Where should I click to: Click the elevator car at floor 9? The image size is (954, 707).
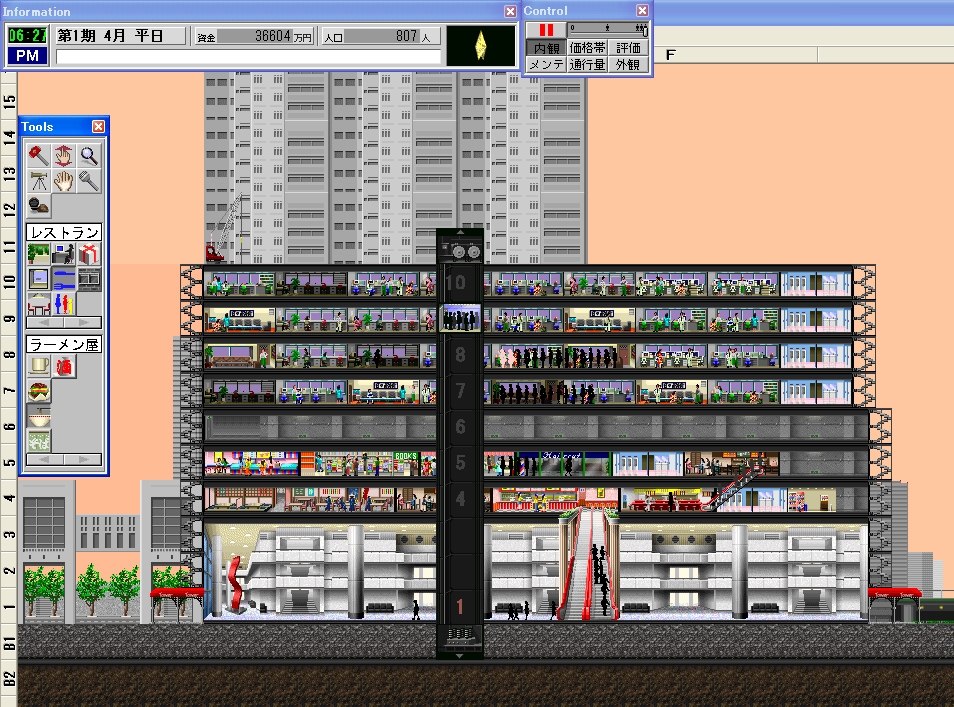(461, 318)
